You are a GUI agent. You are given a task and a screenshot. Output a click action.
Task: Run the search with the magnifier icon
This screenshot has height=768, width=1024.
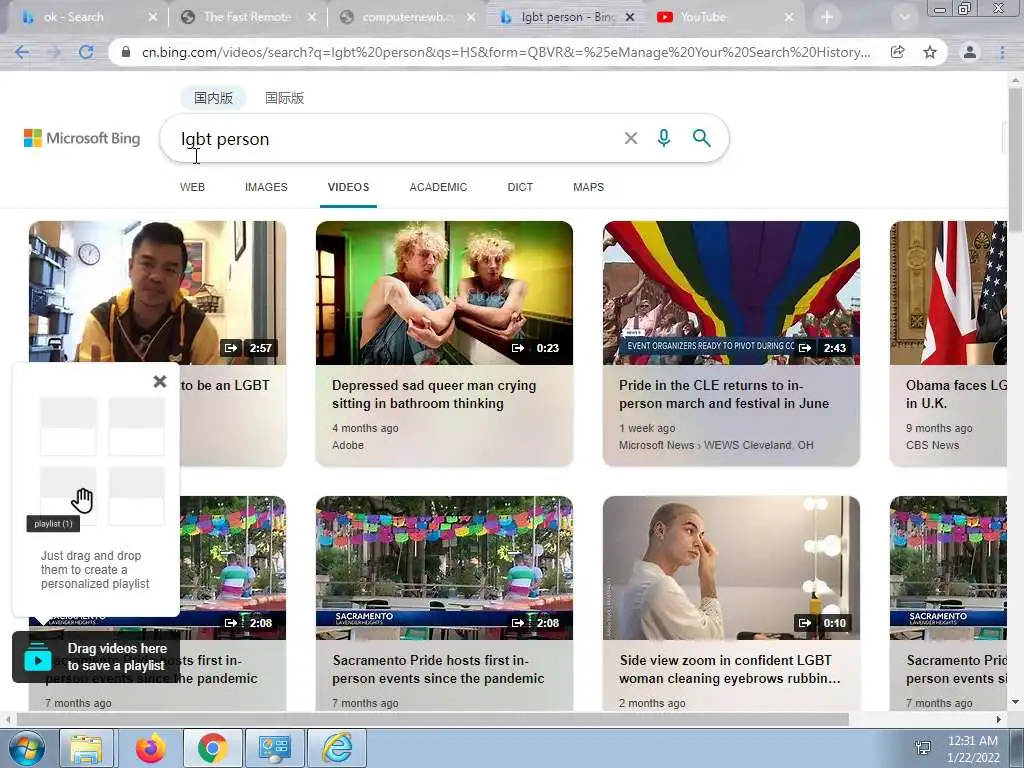[701, 138]
